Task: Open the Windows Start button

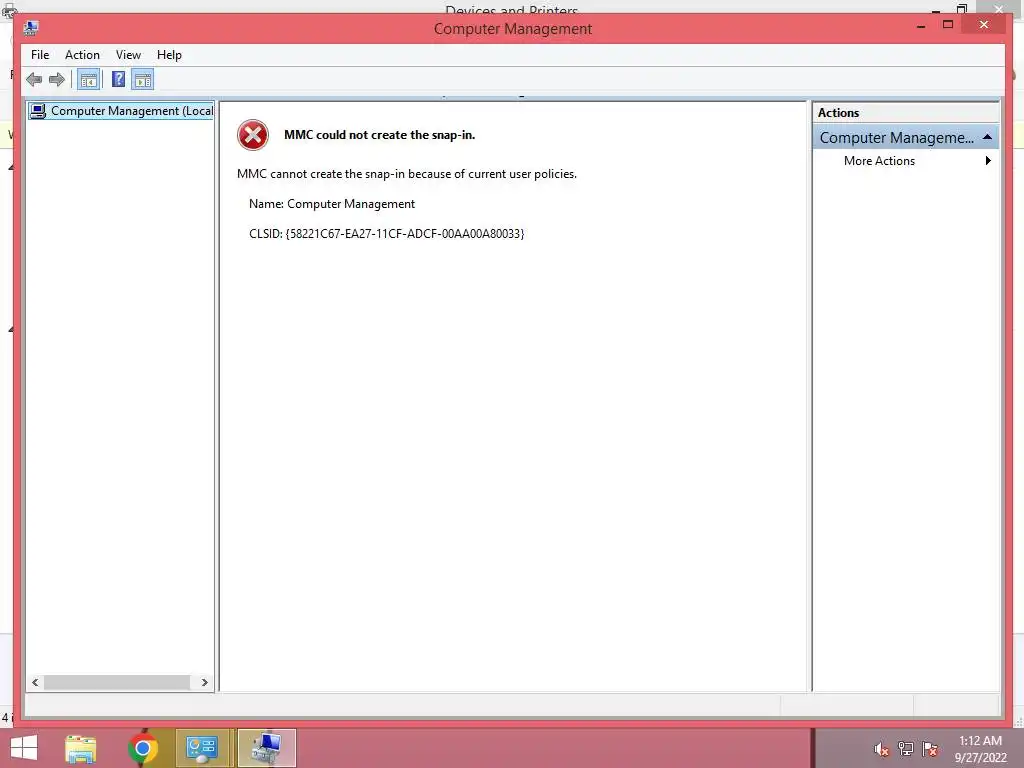Action: tap(24, 748)
